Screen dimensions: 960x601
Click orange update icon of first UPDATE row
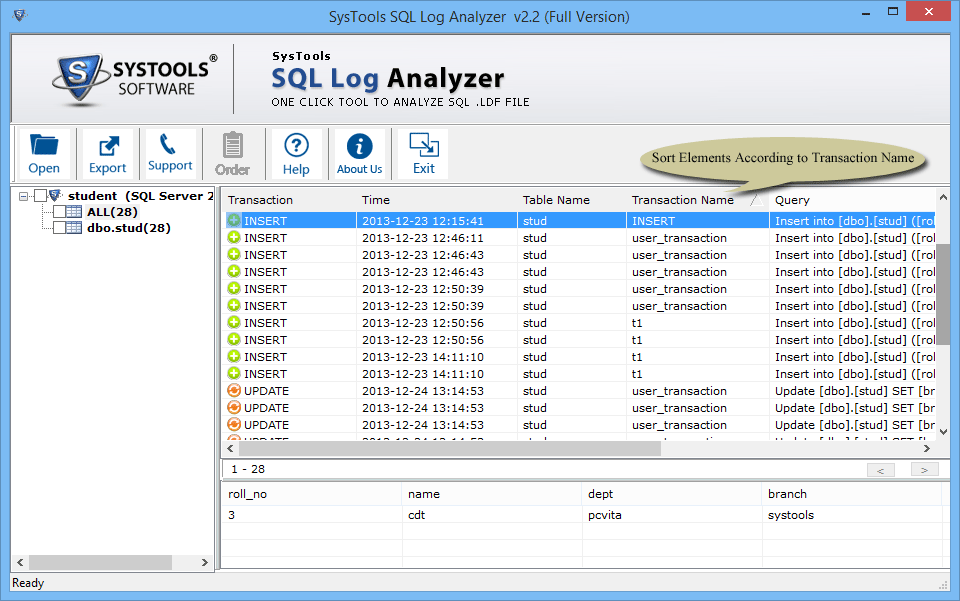234,390
